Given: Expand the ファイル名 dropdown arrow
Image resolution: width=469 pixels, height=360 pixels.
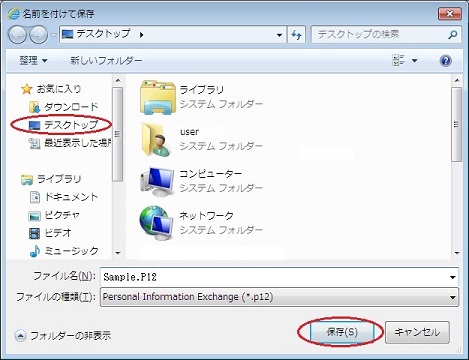Looking at the screenshot, I should (x=452, y=277).
